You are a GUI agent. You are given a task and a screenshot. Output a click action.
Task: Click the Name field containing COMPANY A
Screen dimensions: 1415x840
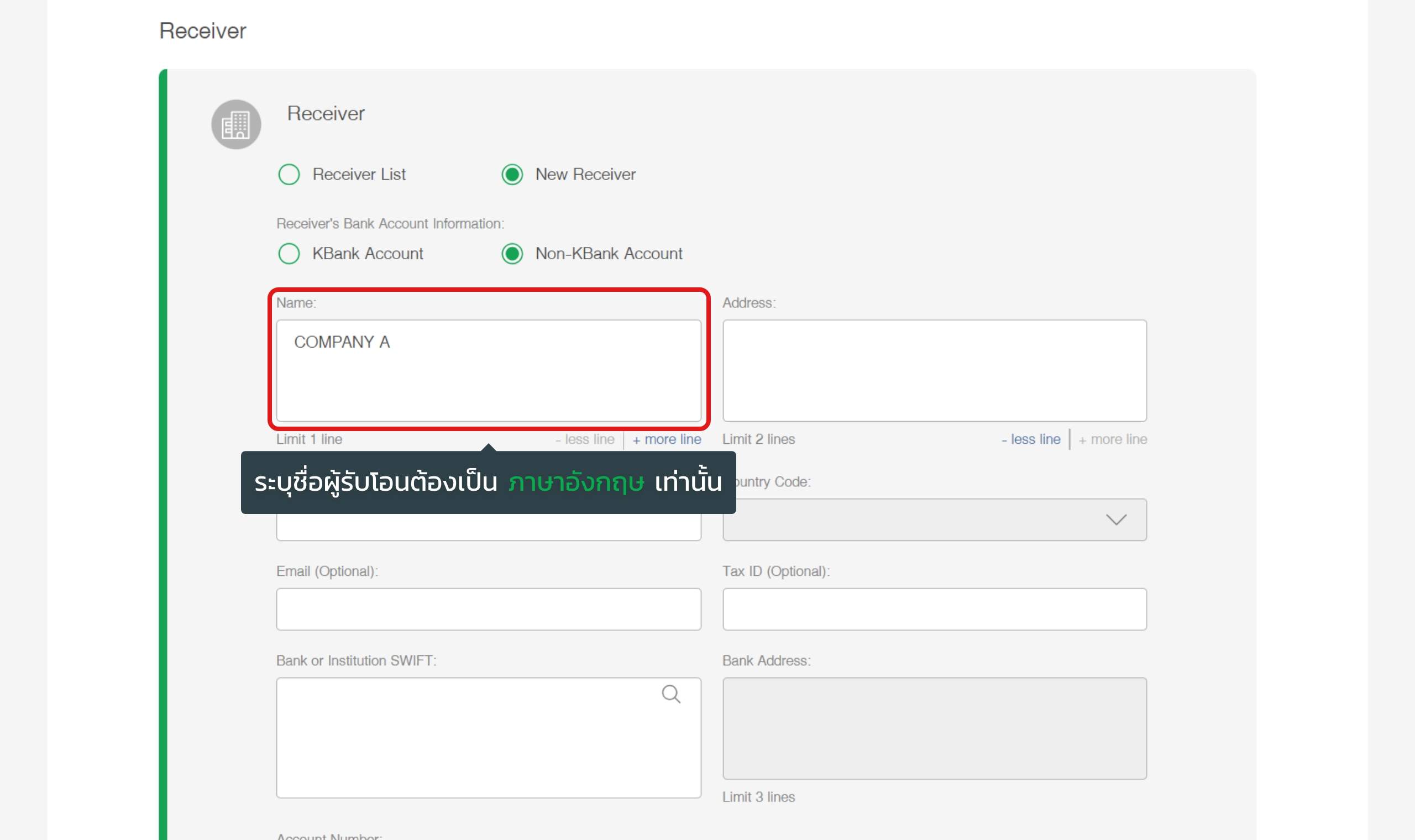pyautogui.click(x=489, y=371)
